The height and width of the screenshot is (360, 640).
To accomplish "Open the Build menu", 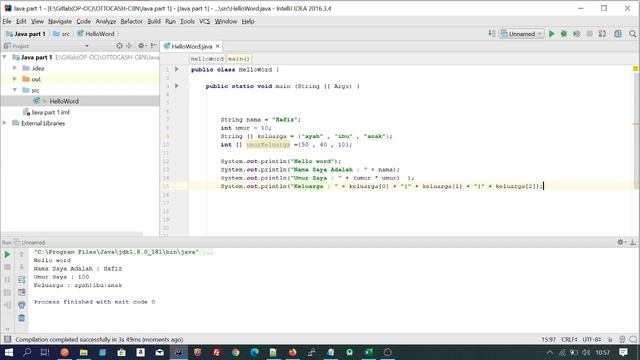I will click(154, 21).
